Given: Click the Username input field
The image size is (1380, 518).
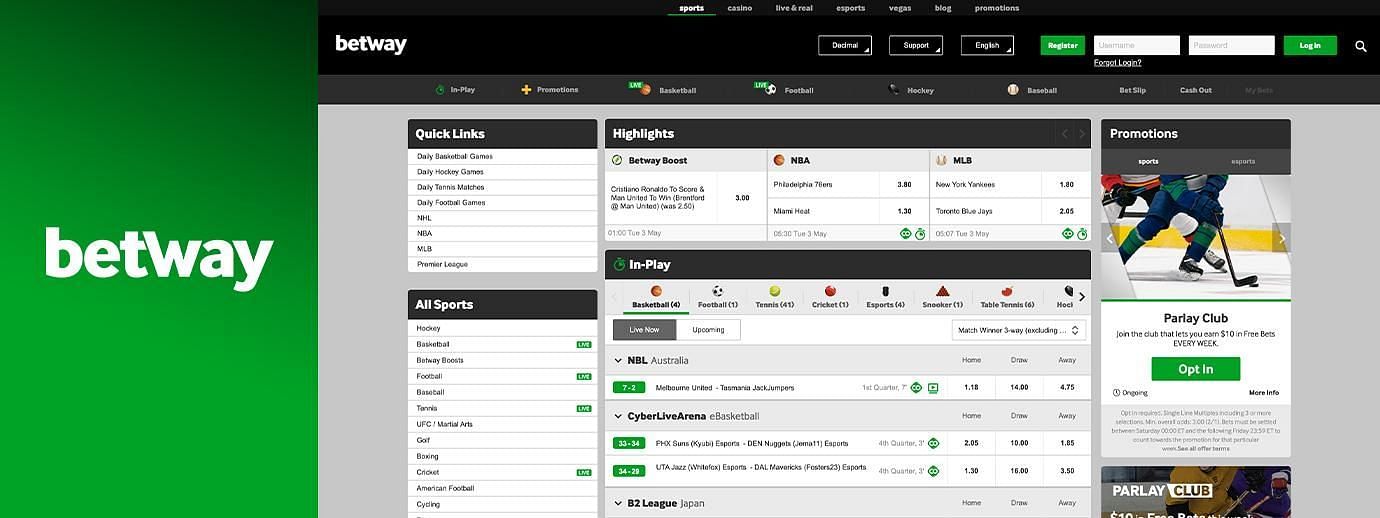Looking at the screenshot, I should [x=1136, y=45].
